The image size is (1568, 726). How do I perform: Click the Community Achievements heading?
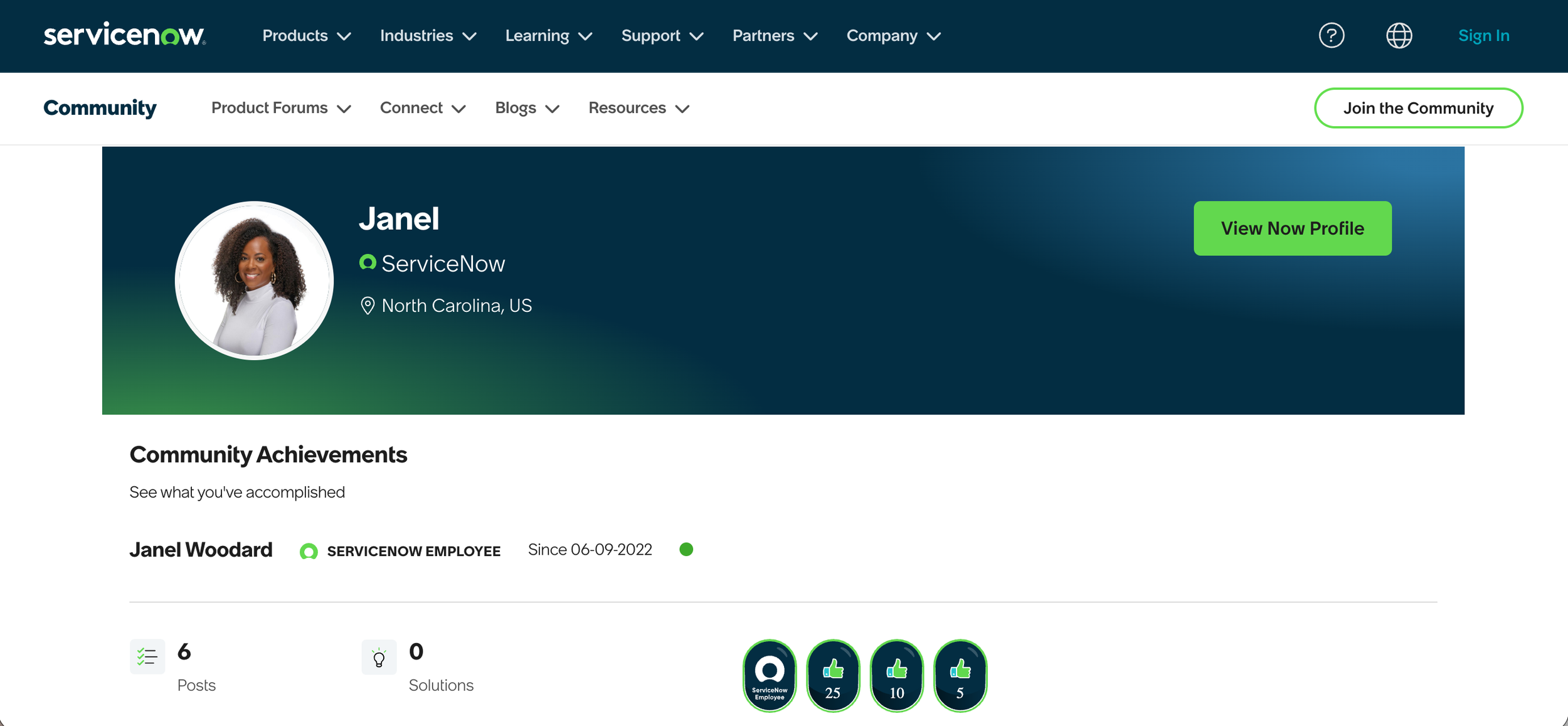point(268,454)
